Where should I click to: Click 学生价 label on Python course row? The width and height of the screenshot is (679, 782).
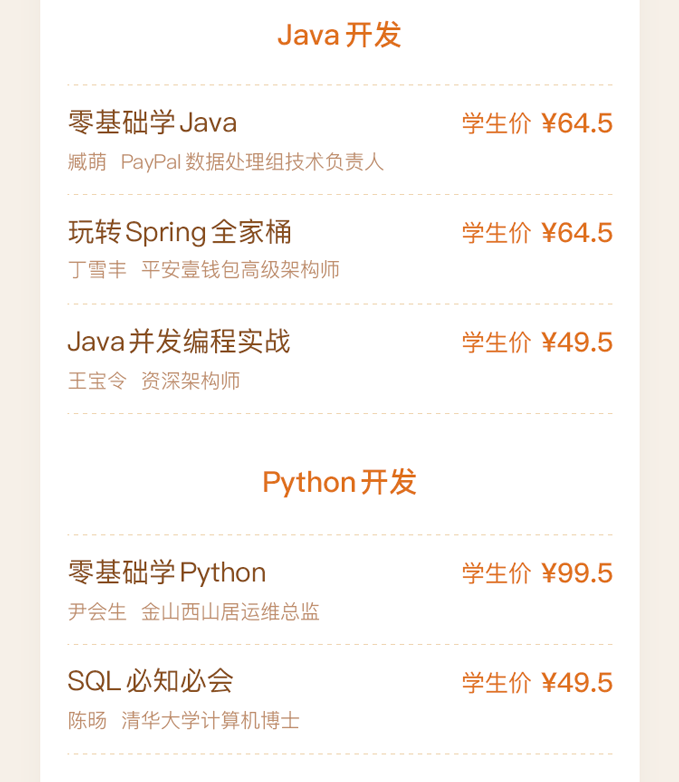coord(496,573)
